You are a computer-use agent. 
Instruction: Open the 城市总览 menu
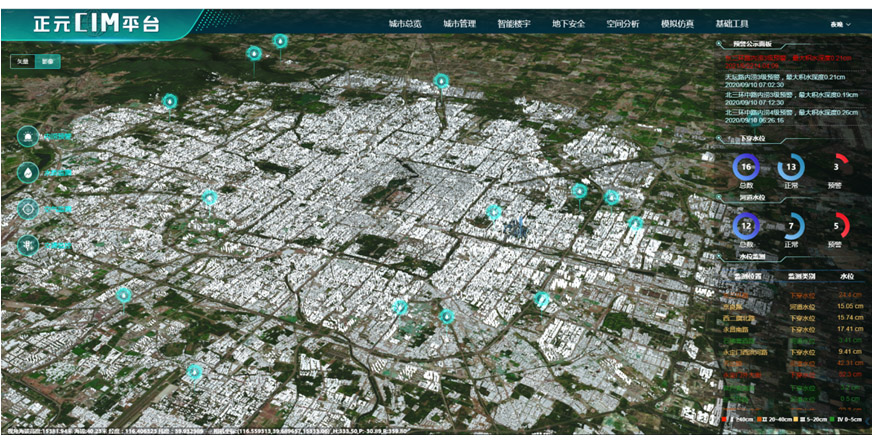click(x=405, y=23)
